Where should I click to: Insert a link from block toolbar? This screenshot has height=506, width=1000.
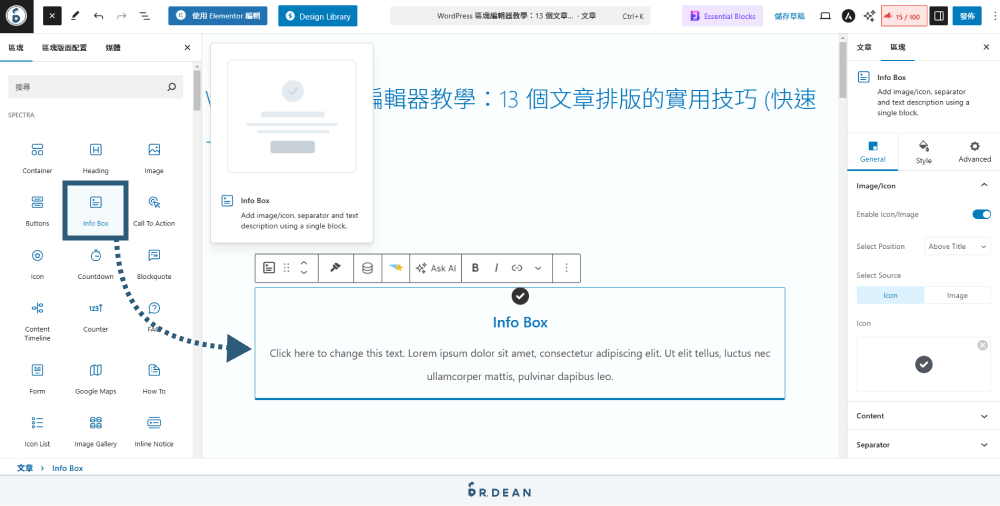[x=517, y=268]
